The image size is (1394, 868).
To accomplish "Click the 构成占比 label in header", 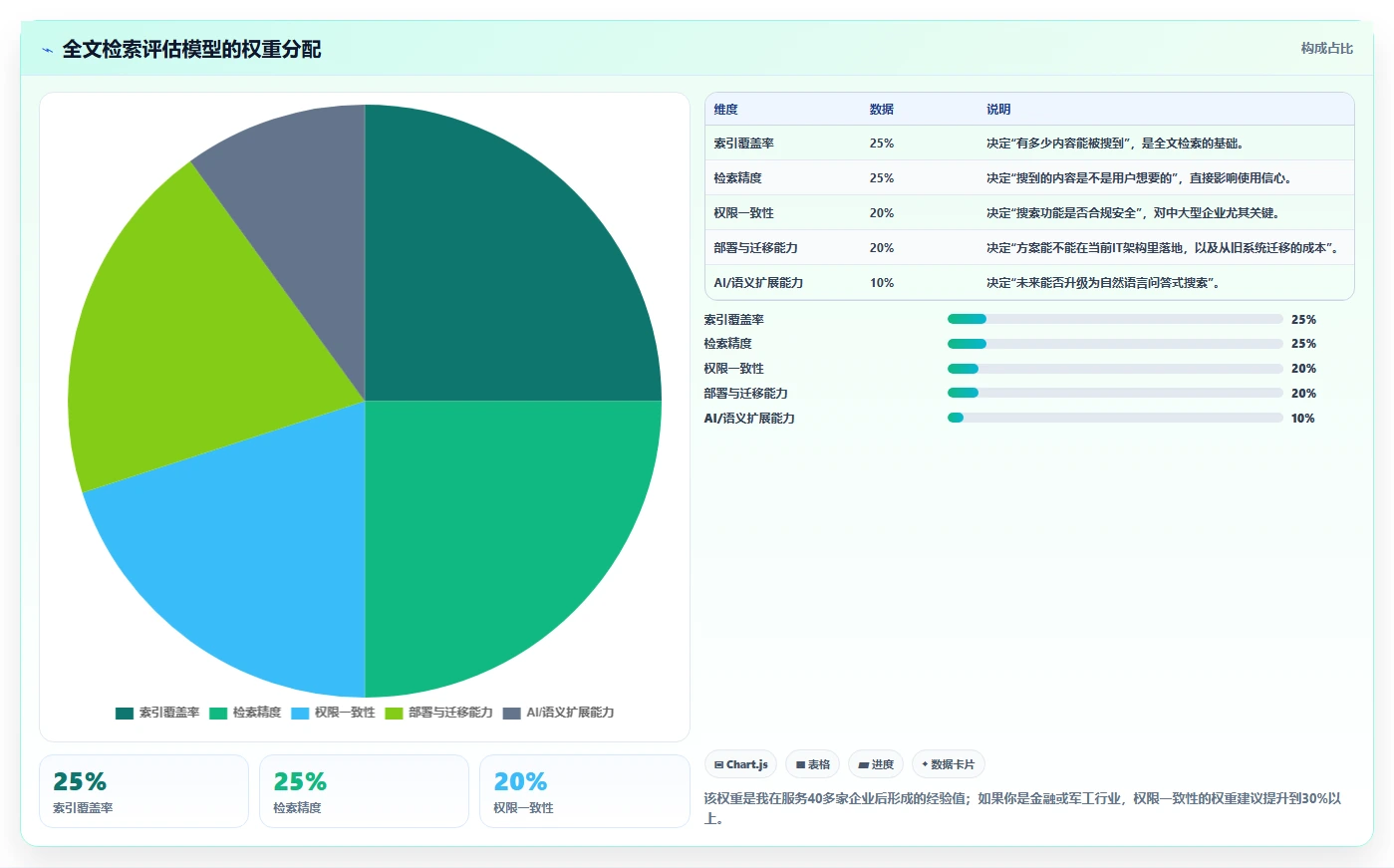I will pos(1326,48).
